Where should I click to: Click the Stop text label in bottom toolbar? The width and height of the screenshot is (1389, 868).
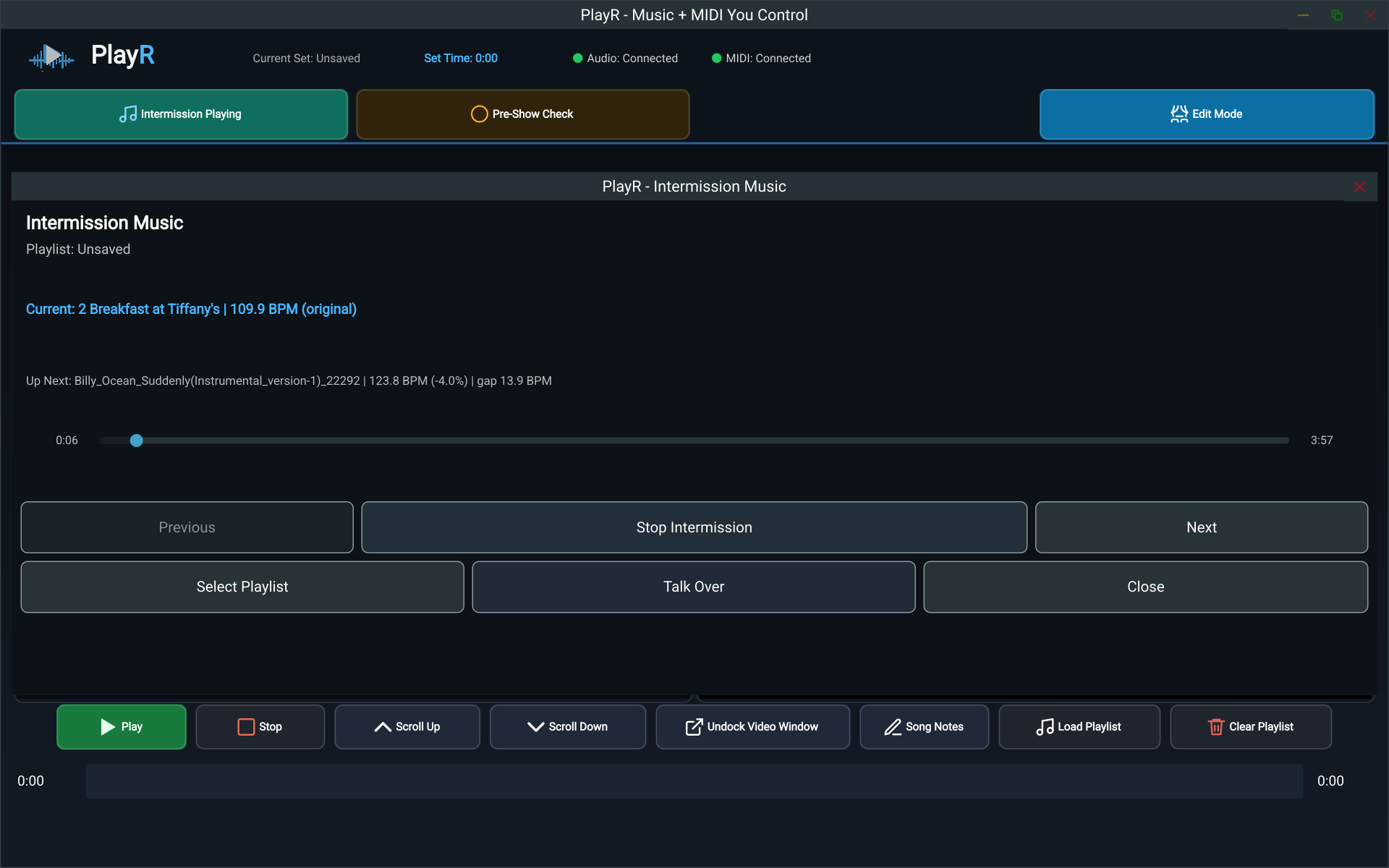click(x=271, y=727)
